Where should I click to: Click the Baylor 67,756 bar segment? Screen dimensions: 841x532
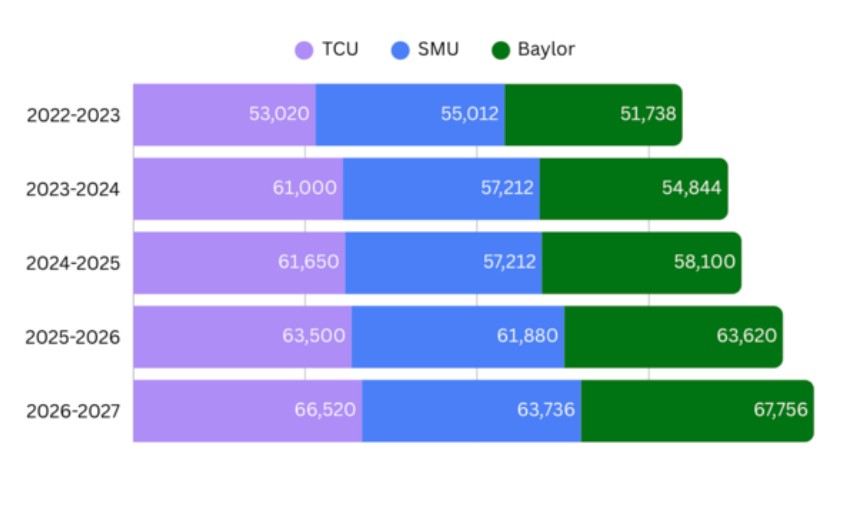coord(697,410)
